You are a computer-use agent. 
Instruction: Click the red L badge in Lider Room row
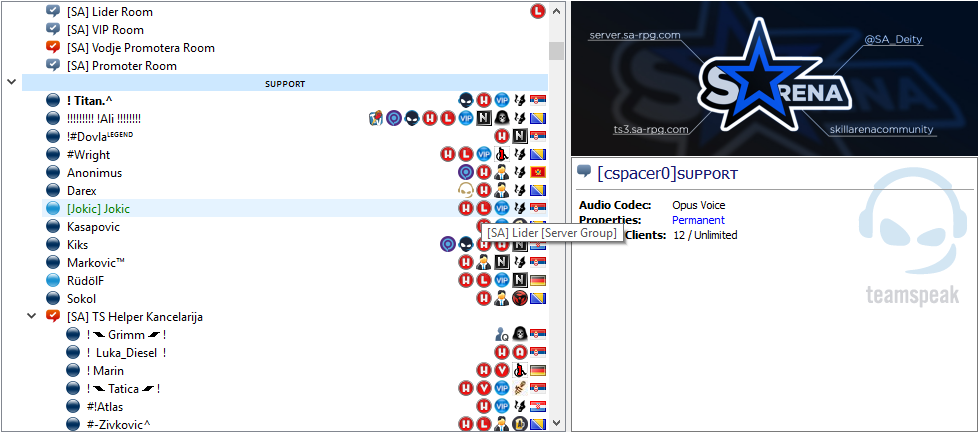click(x=538, y=11)
